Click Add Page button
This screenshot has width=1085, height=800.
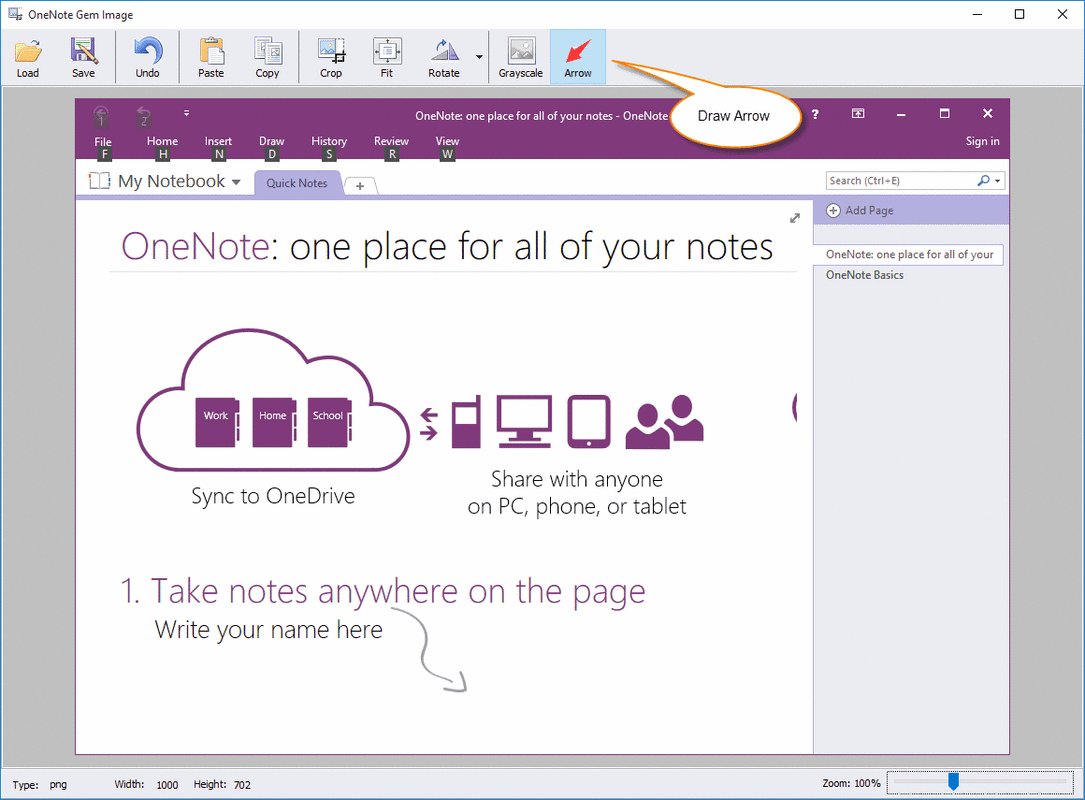860,210
